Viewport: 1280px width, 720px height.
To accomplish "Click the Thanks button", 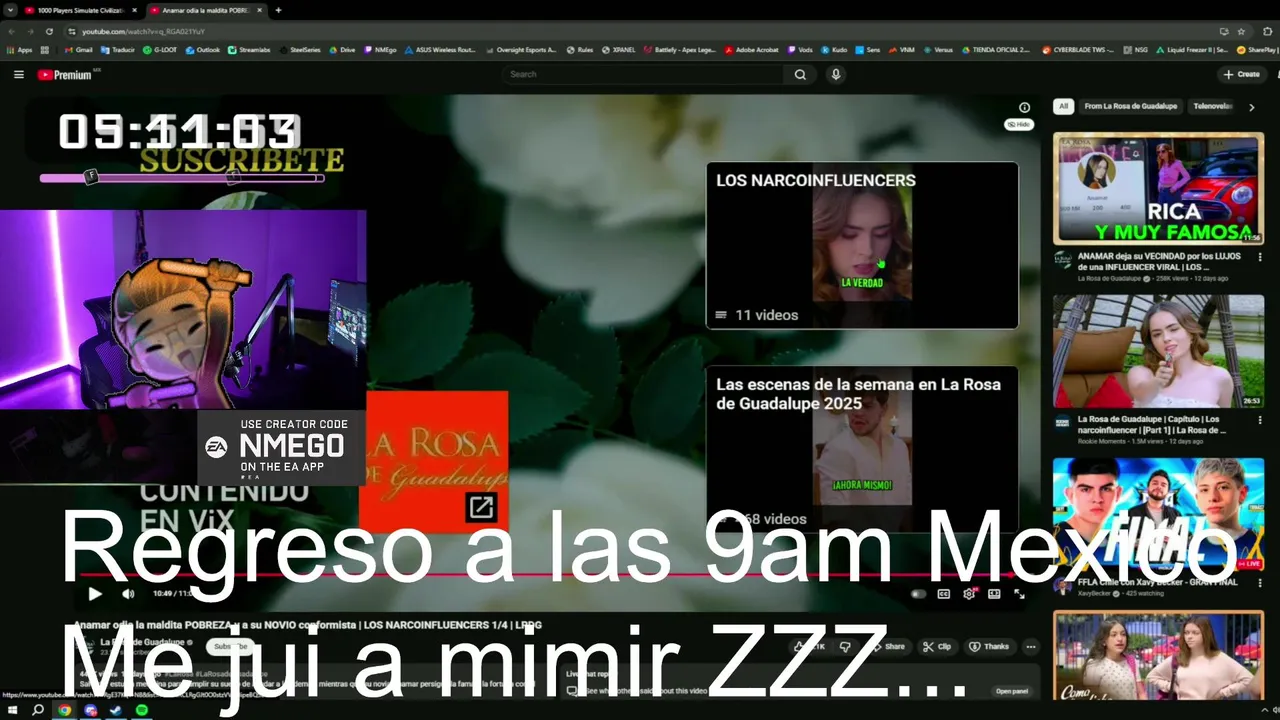I will click(989, 647).
